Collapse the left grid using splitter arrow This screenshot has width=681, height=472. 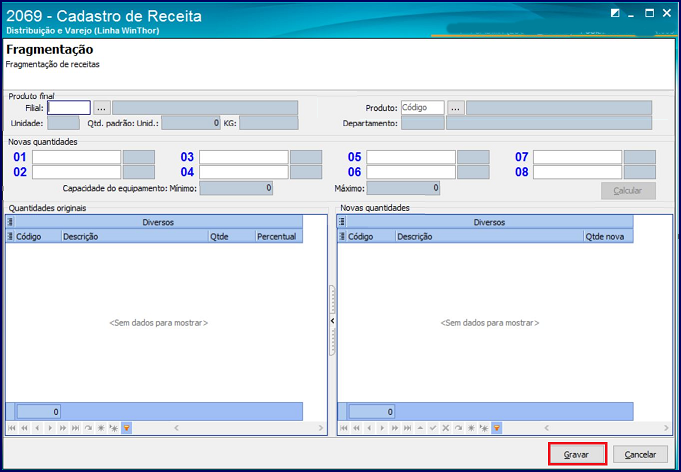[332, 321]
